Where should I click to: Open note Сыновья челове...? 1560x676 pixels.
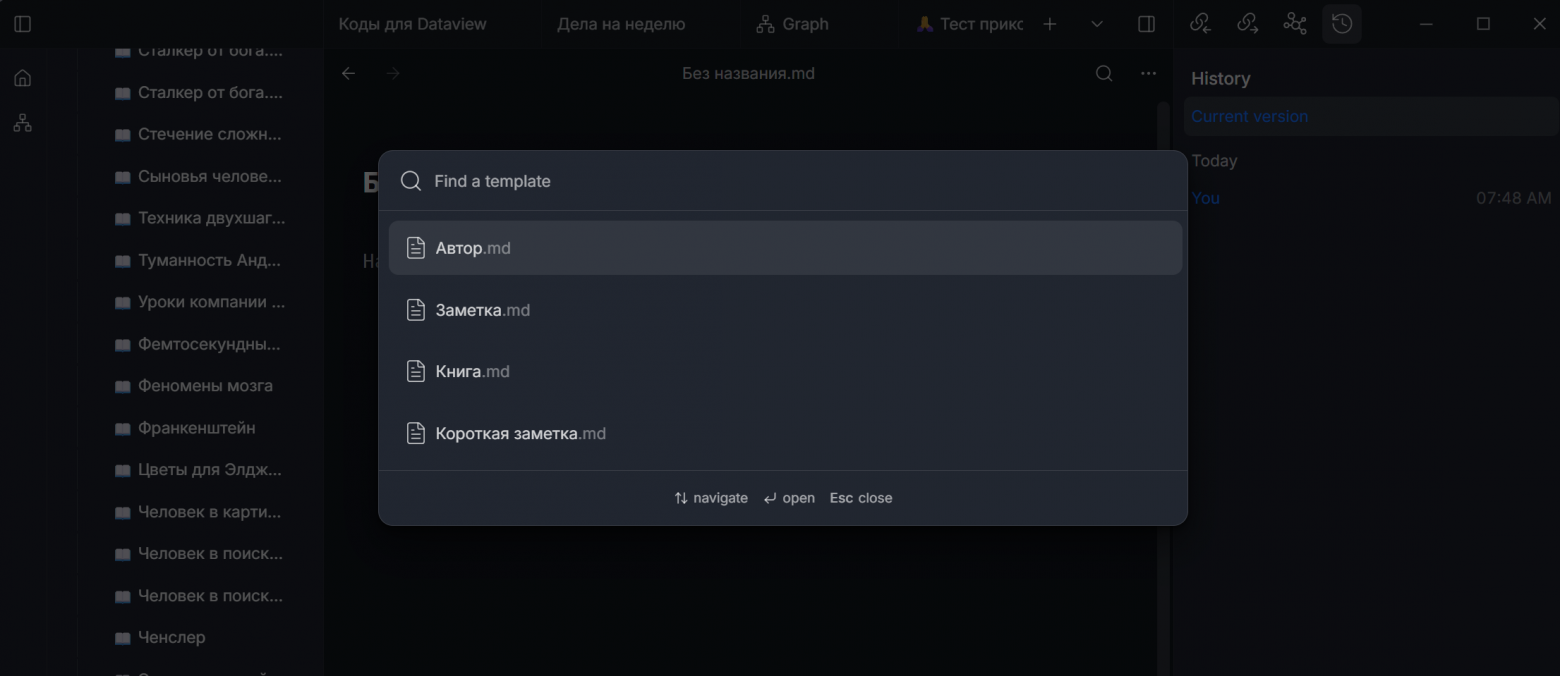click(x=210, y=176)
